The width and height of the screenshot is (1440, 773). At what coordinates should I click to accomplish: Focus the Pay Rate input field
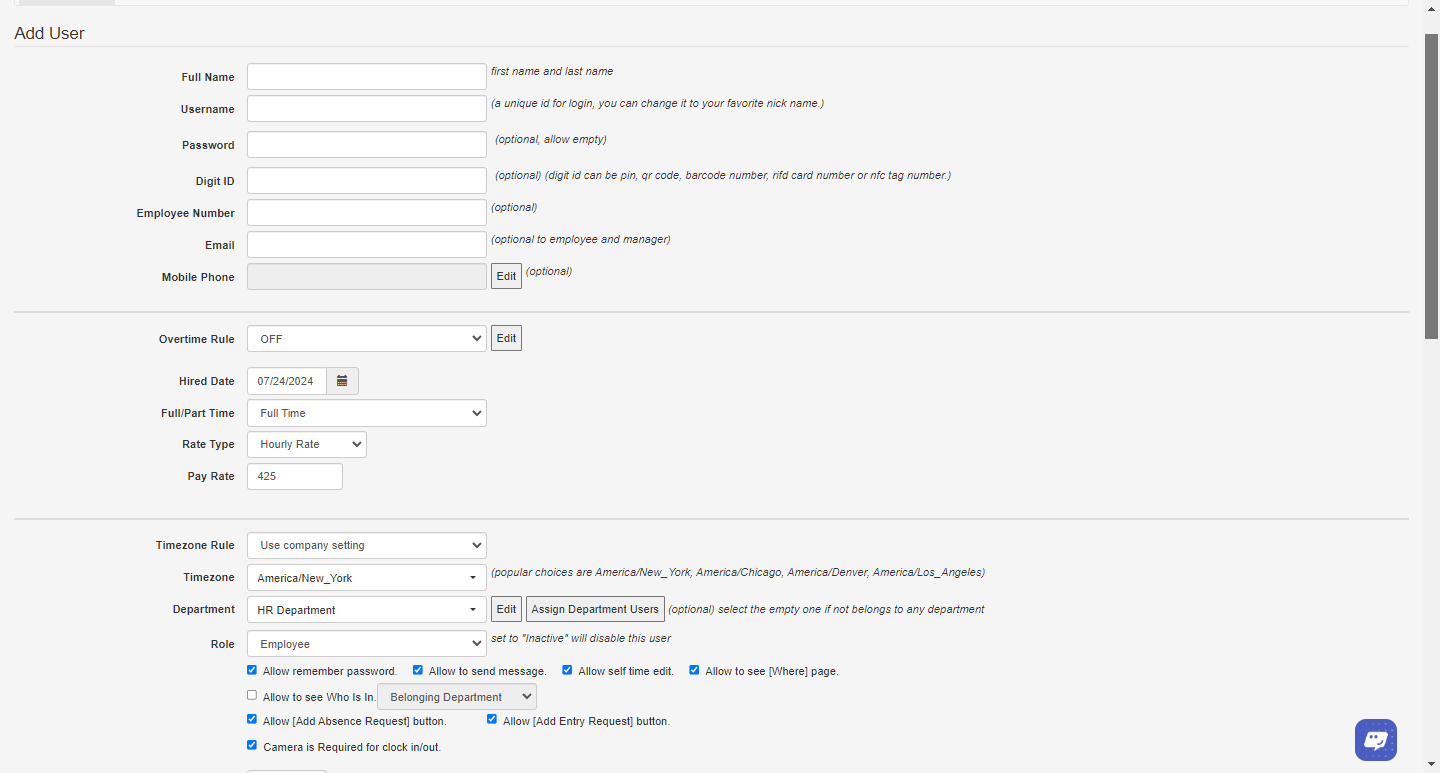pyautogui.click(x=295, y=477)
